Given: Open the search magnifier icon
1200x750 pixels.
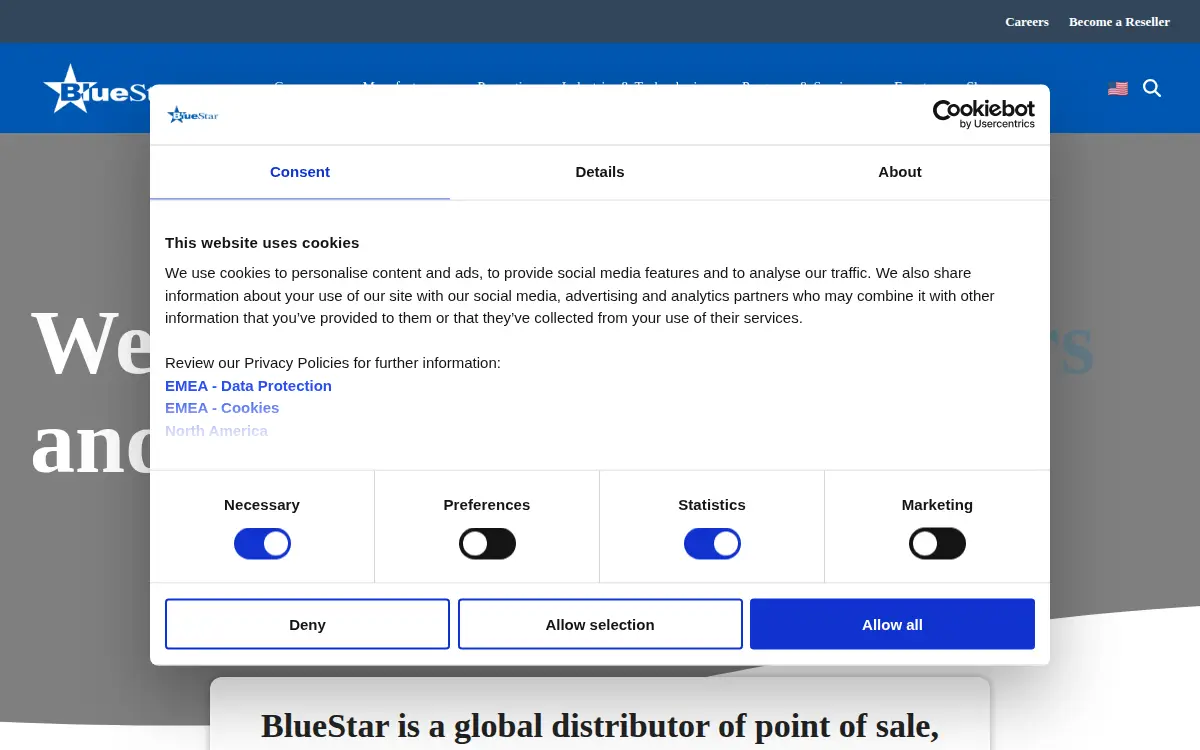Looking at the screenshot, I should click(x=1152, y=88).
